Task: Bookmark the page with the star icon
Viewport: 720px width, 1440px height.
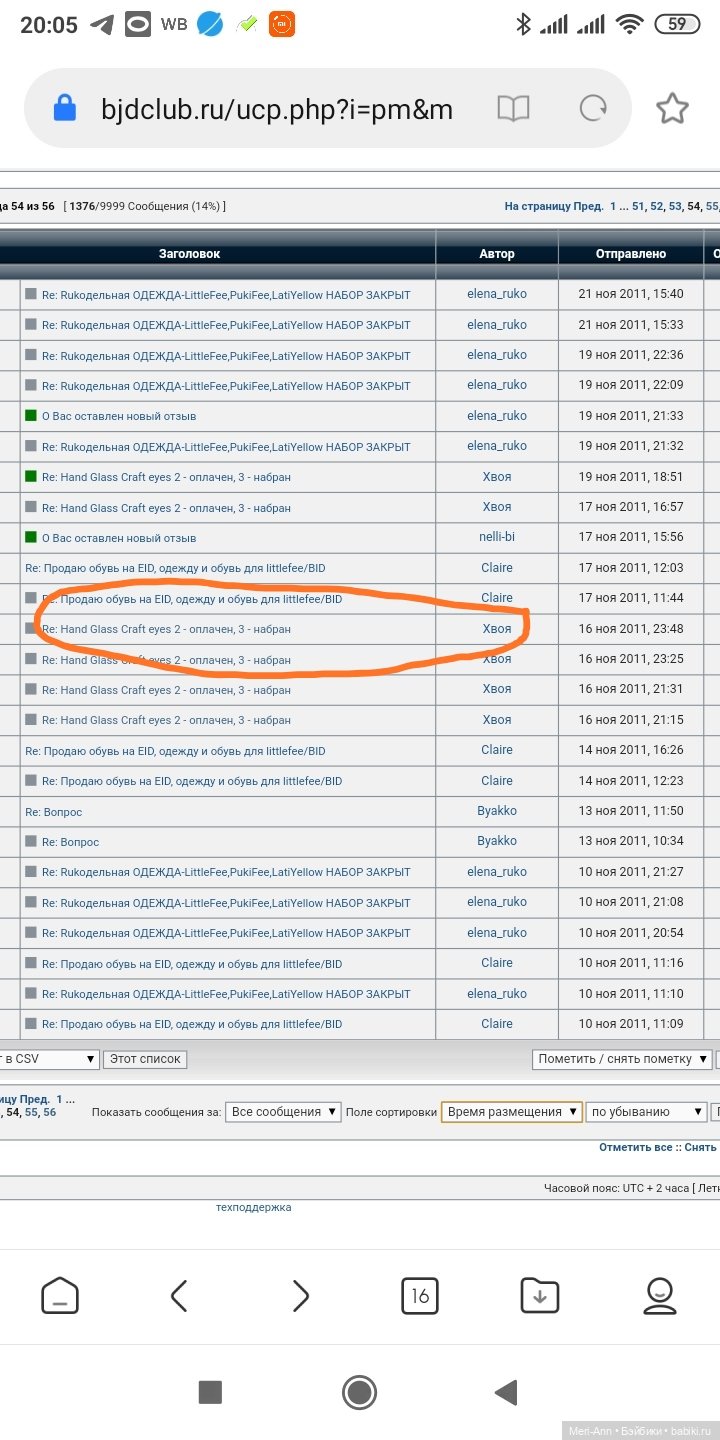Action: pyautogui.click(x=672, y=109)
